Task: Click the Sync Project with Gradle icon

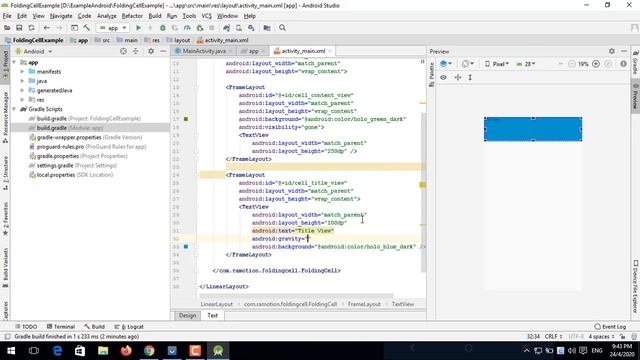Action: [x=227, y=28]
